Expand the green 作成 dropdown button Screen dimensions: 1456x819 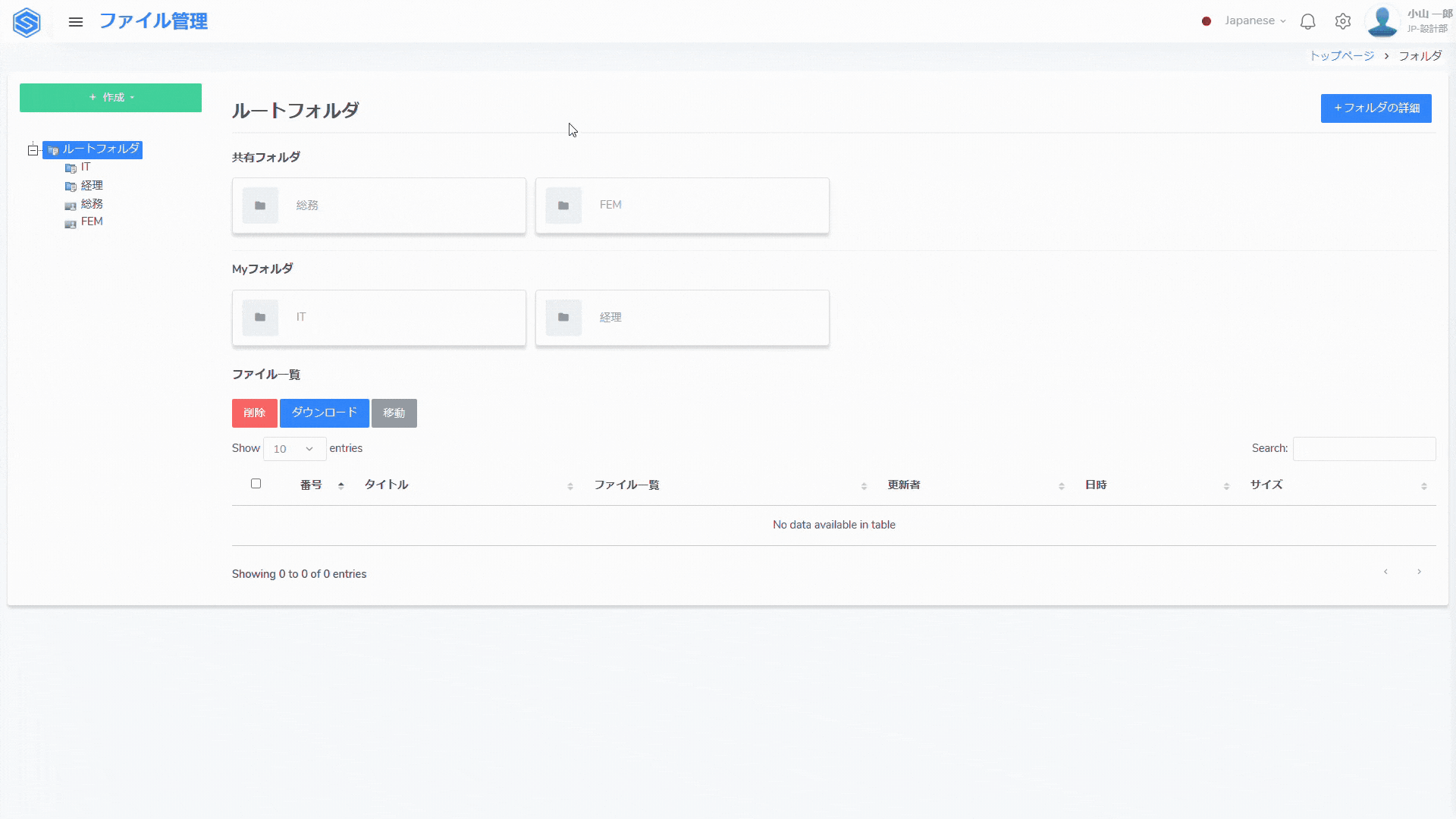pyautogui.click(x=111, y=98)
